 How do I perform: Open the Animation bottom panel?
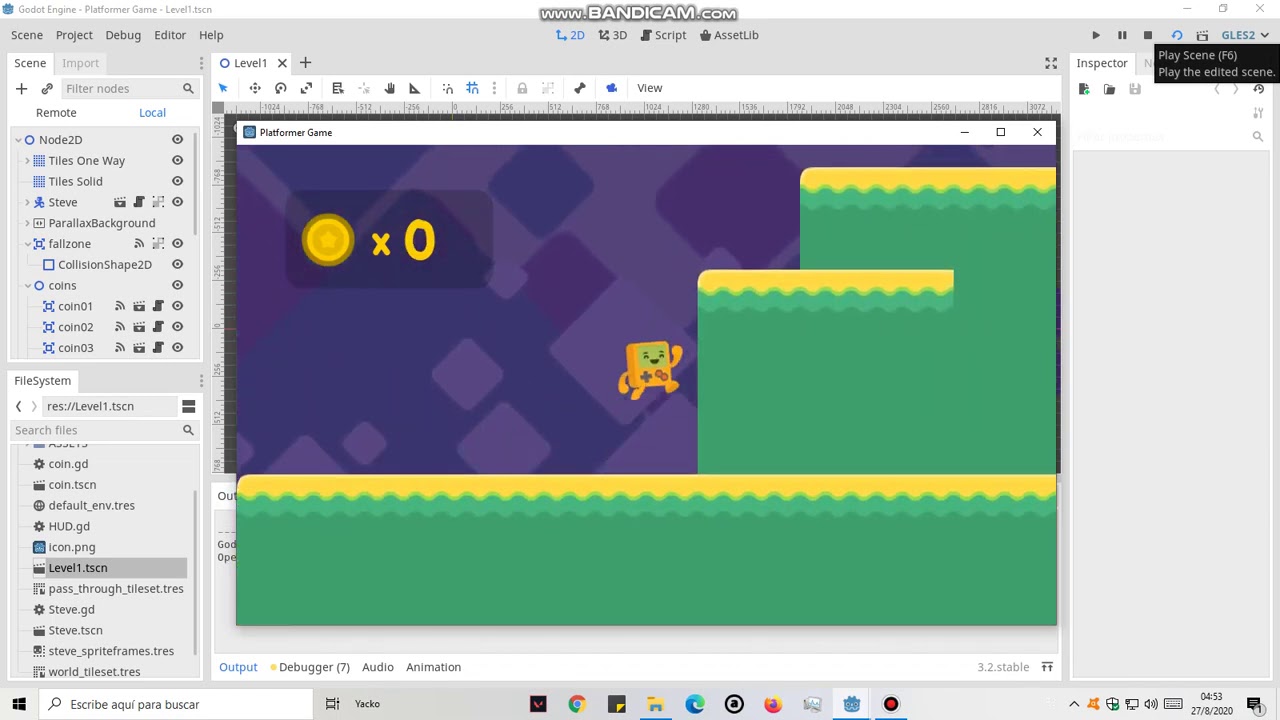[x=433, y=667]
